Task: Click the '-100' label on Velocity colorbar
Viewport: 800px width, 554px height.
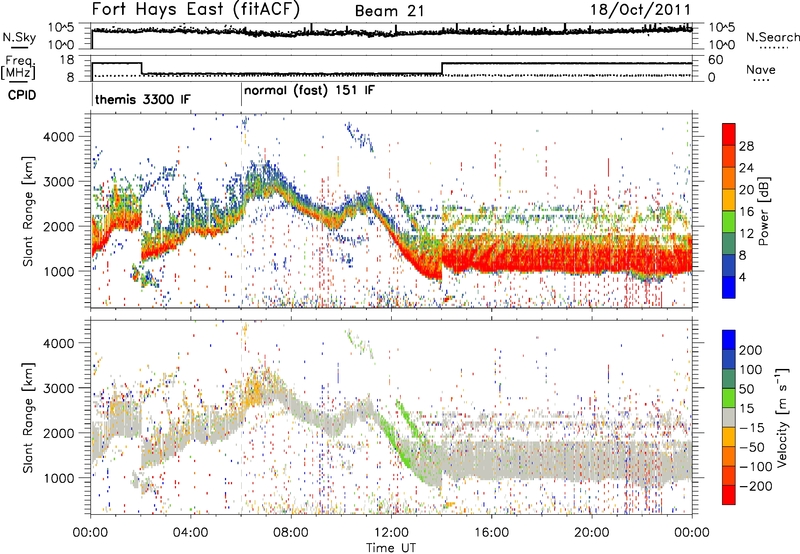Action: (755, 467)
